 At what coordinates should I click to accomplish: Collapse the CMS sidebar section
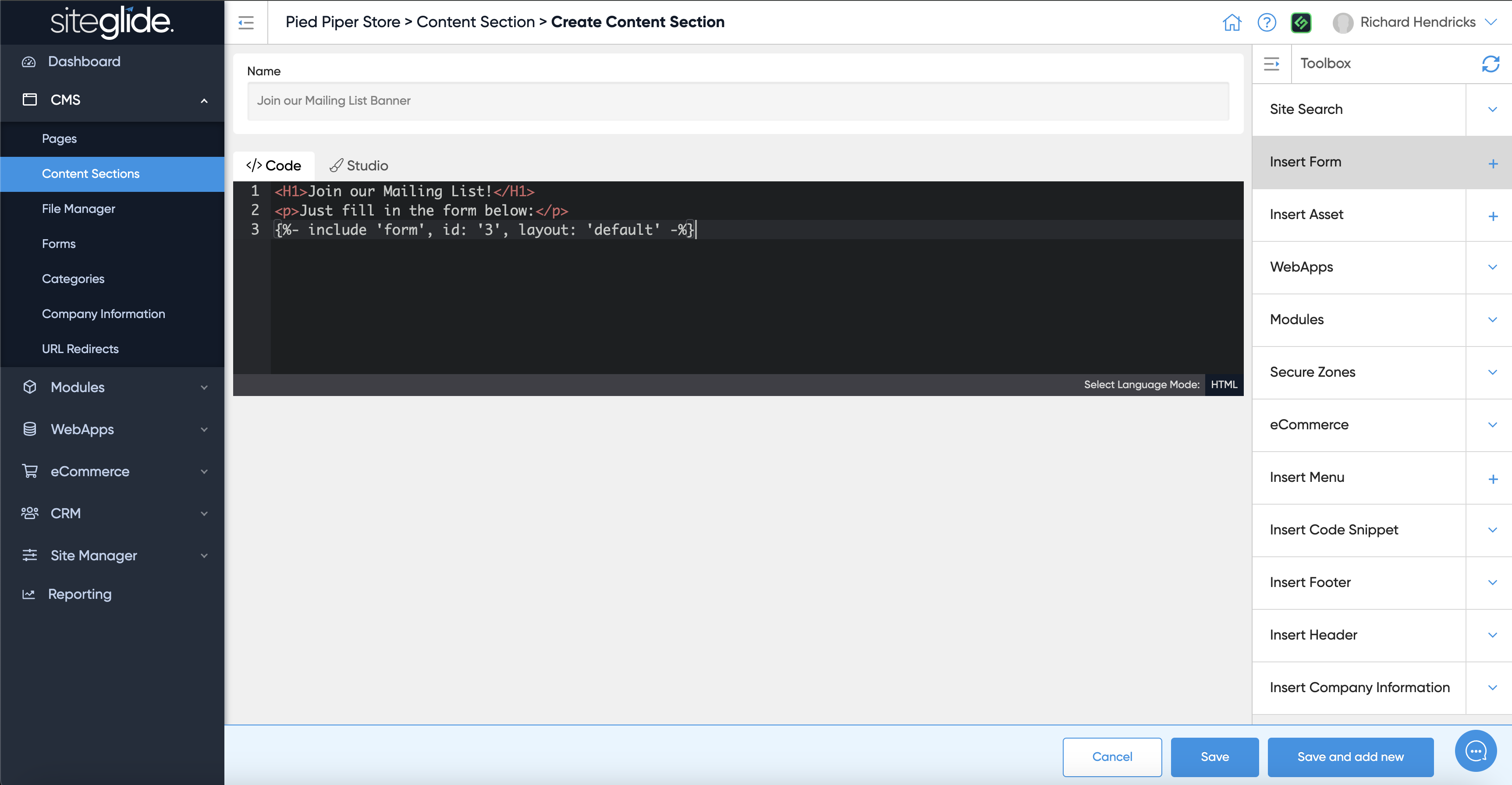tap(204, 100)
